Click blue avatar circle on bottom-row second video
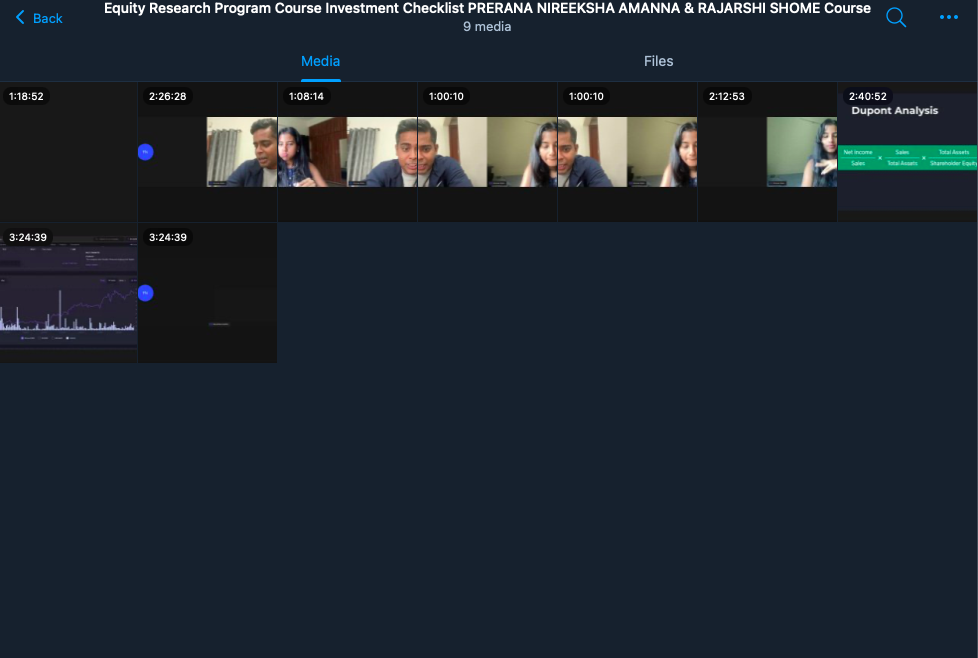This screenshot has width=978, height=658. (145, 293)
